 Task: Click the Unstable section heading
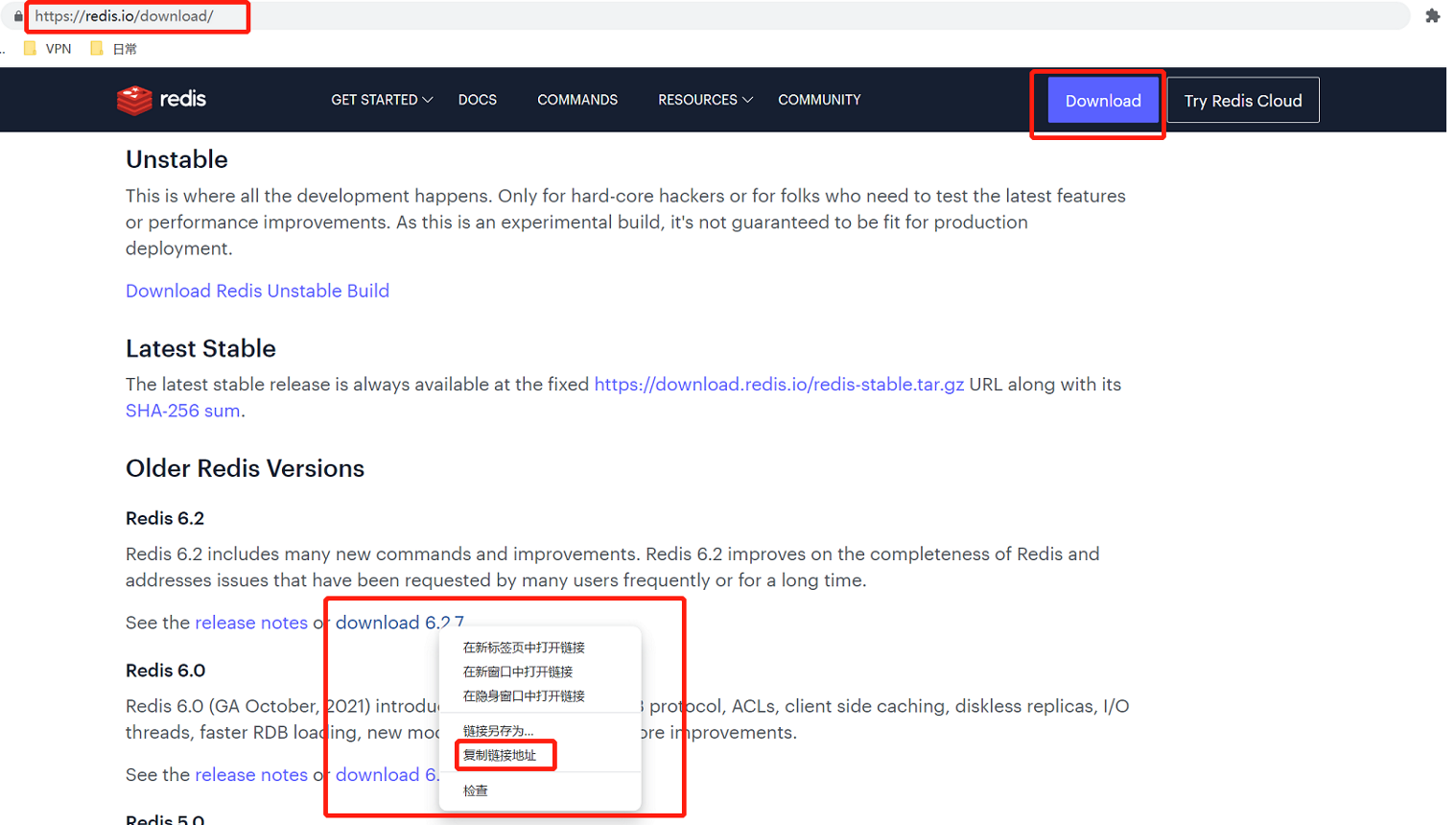click(176, 159)
